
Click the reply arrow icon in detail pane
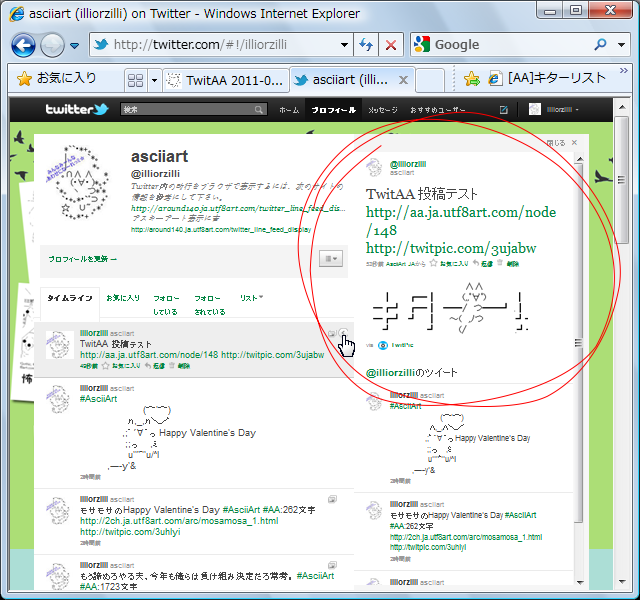click(x=476, y=263)
